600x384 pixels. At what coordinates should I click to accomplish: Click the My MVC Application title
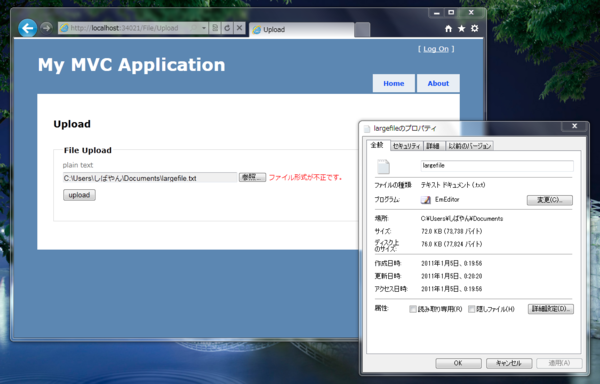click(x=132, y=65)
